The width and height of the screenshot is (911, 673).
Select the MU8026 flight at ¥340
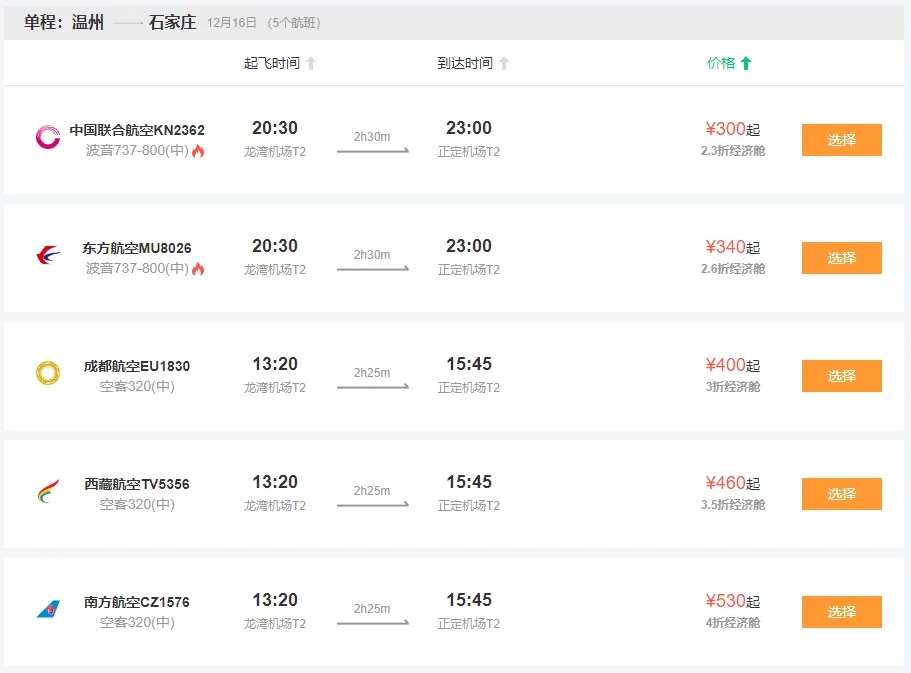coord(841,258)
